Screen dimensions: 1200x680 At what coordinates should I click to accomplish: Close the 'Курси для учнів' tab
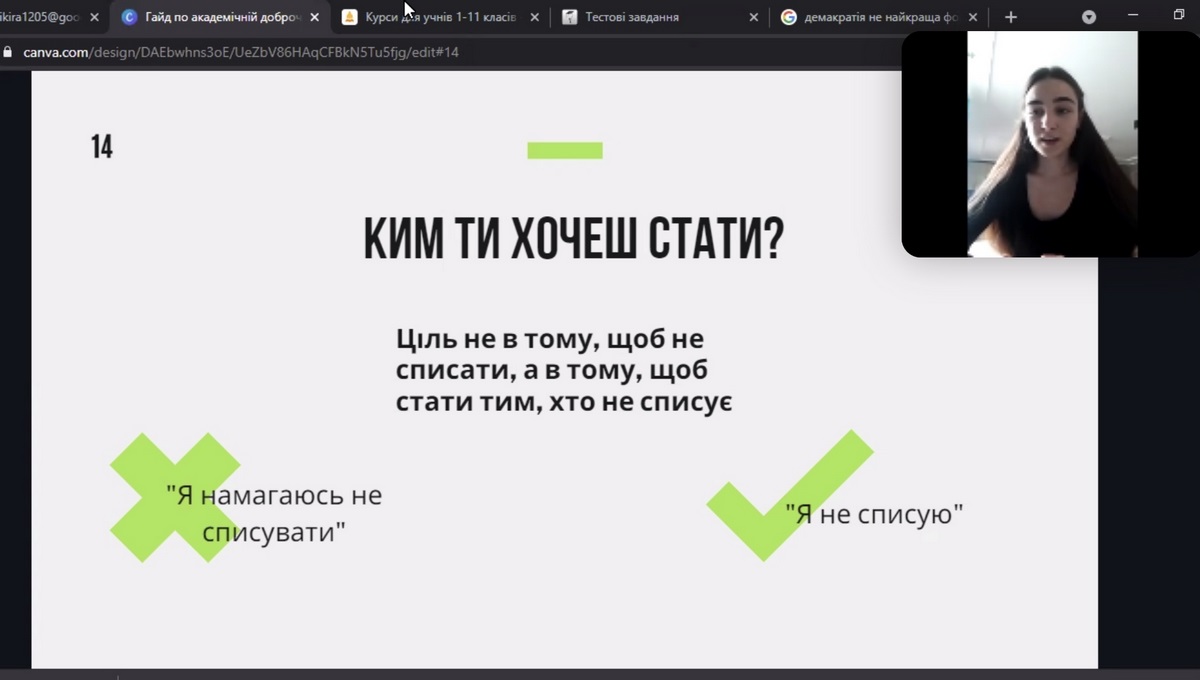click(534, 17)
